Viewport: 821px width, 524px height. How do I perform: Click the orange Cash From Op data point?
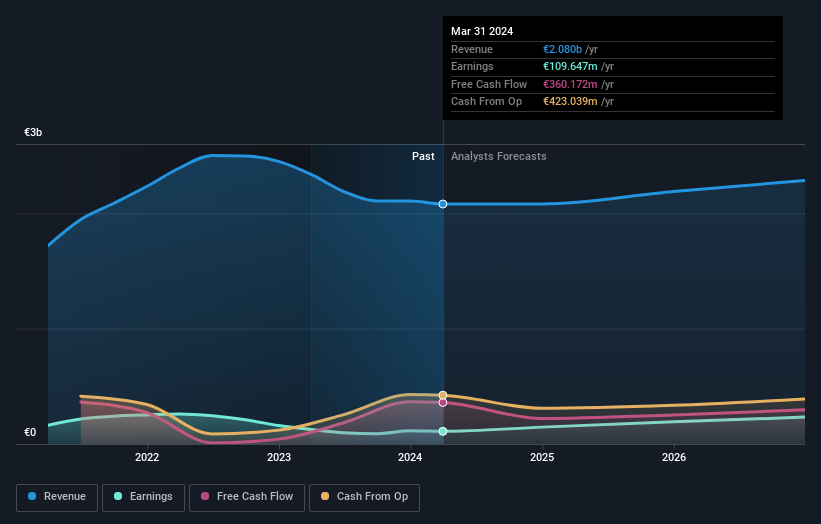(443, 395)
